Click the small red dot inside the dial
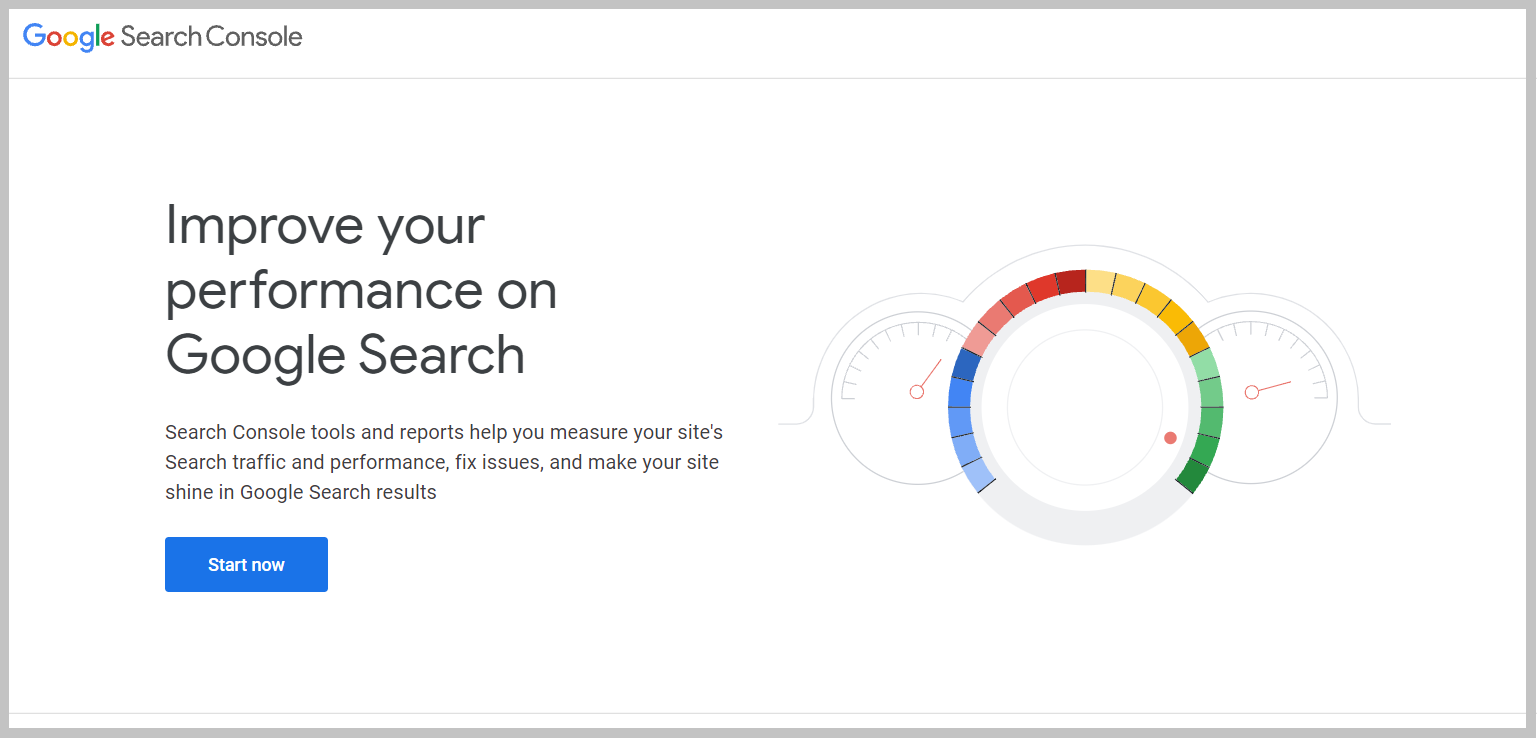The image size is (1537, 739). click(1170, 438)
